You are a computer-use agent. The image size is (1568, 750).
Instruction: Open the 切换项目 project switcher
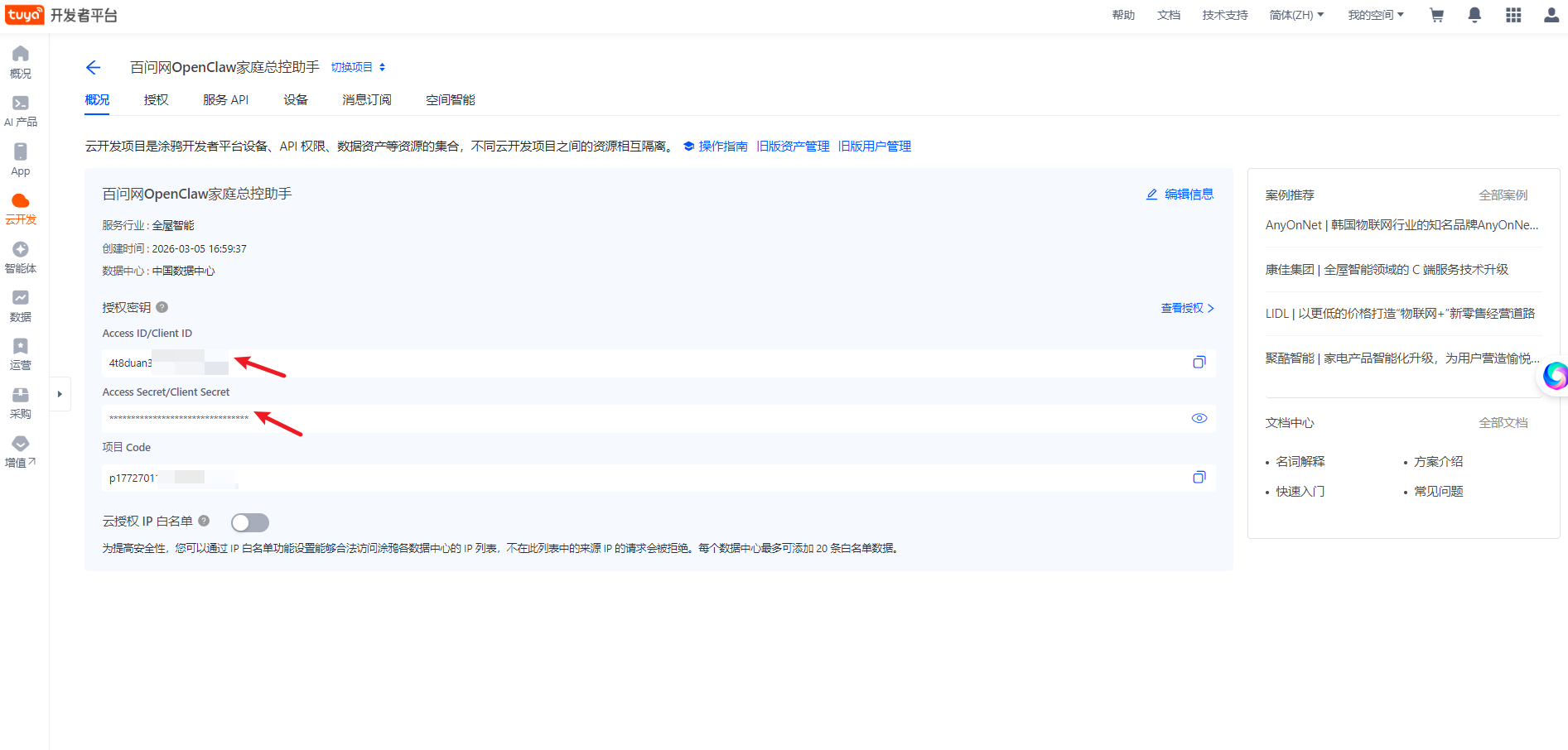click(358, 67)
